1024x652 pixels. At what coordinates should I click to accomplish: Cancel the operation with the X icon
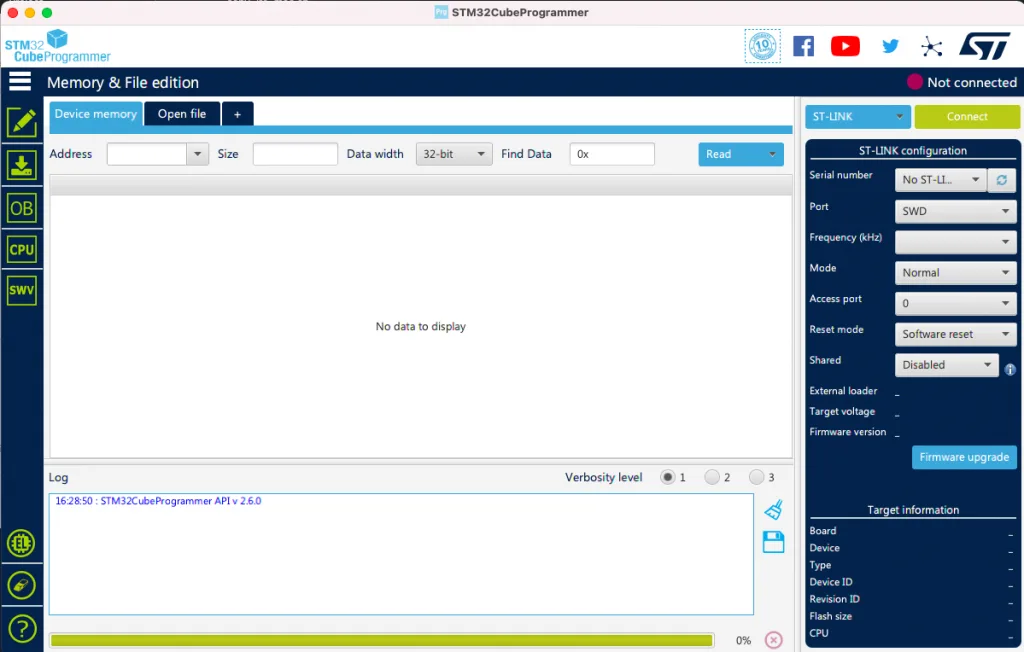click(x=773, y=640)
